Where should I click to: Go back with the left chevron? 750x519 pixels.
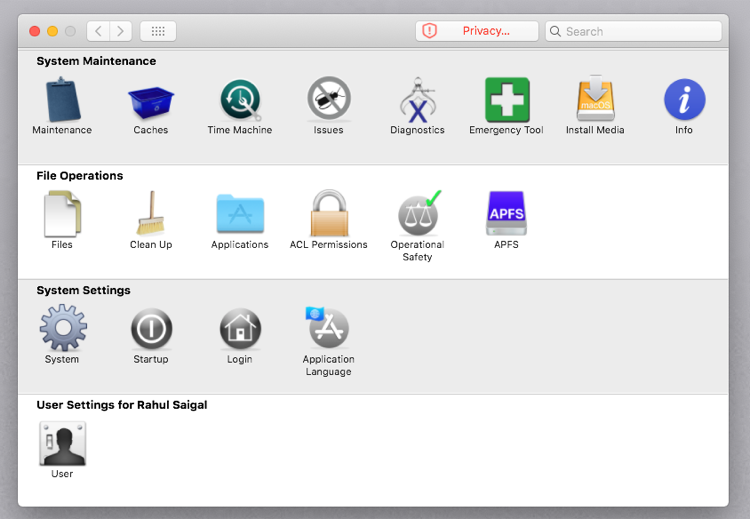(98, 31)
